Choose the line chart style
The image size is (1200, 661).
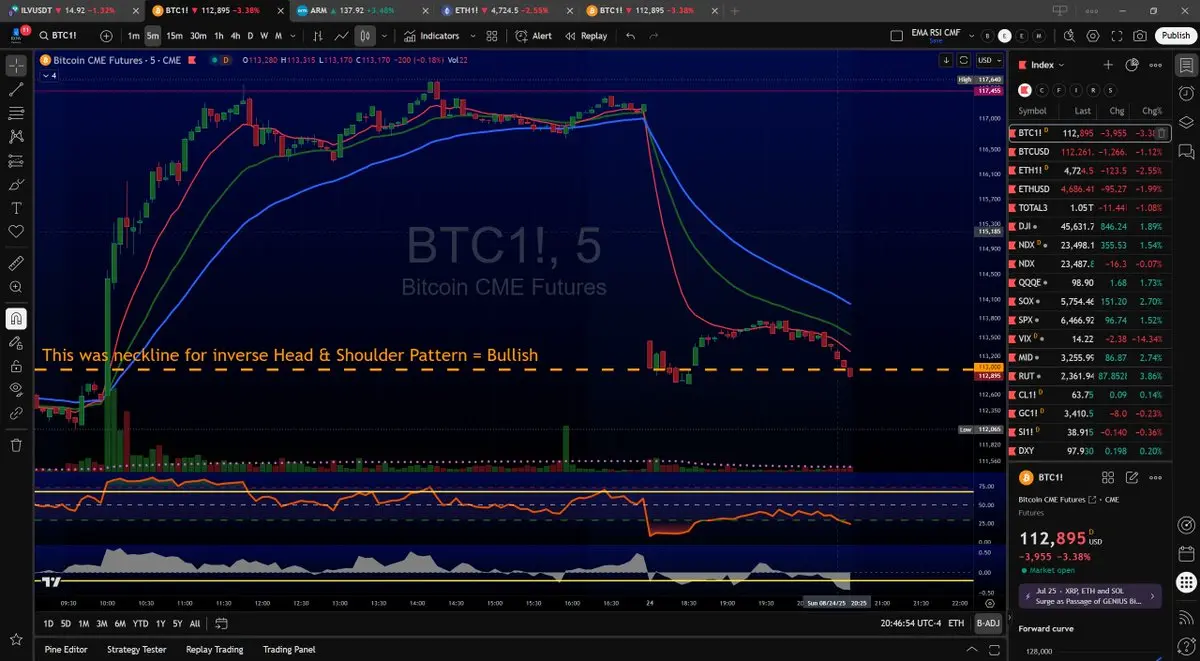click(342, 36)
